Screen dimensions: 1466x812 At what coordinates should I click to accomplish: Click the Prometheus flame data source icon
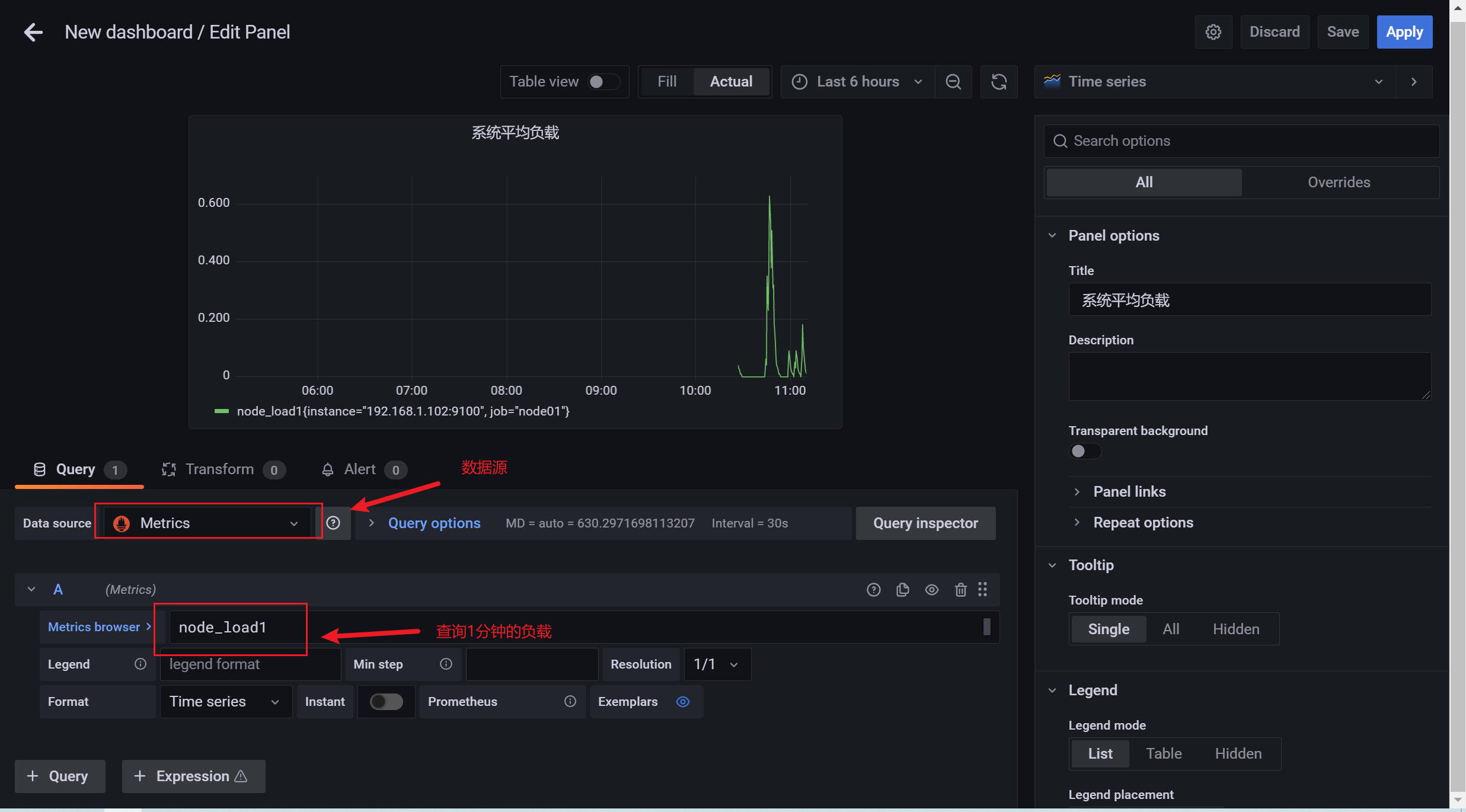(x=122, y=523)
